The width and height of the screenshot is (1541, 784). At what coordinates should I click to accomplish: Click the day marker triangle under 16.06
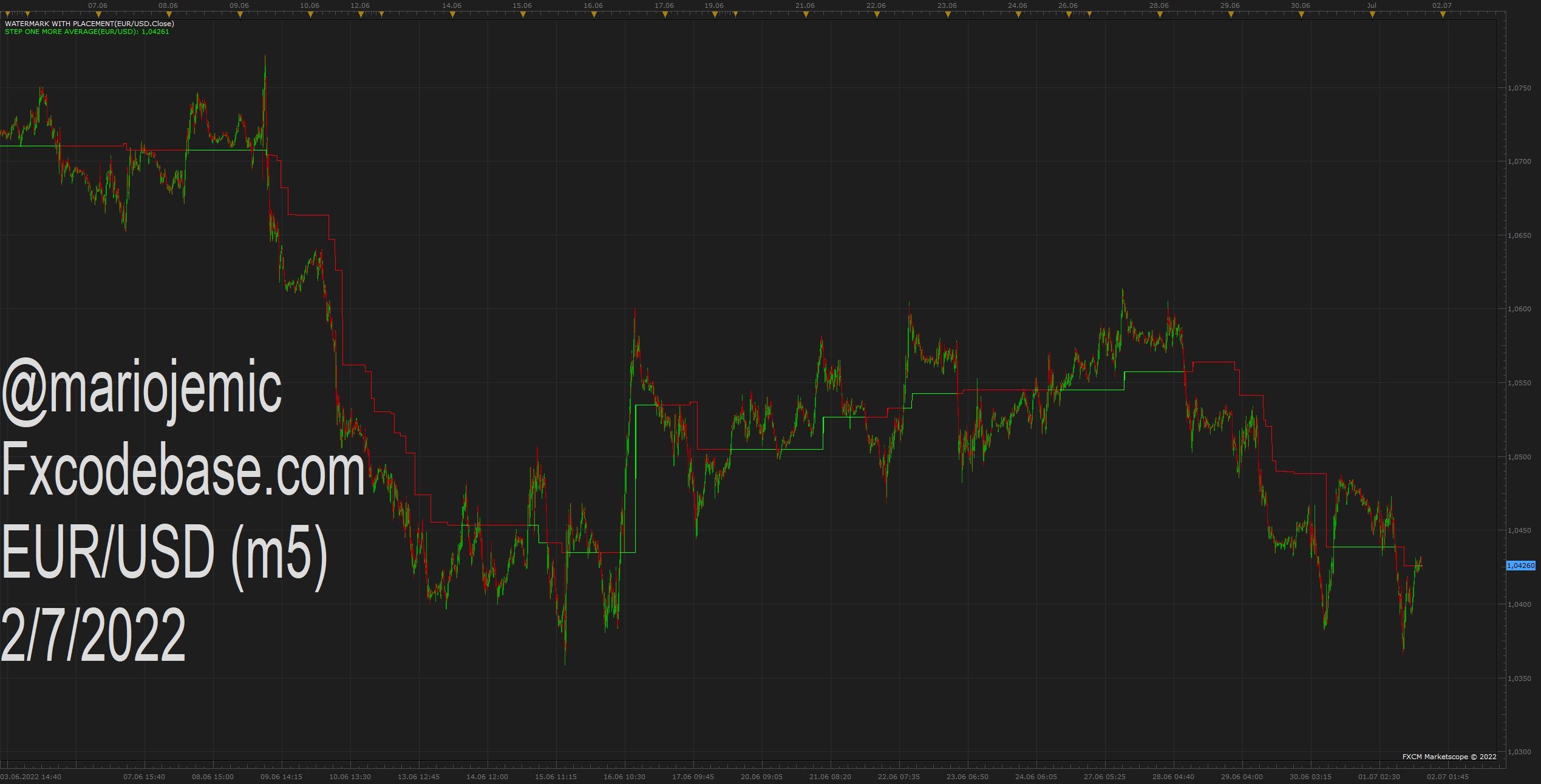[594, 15]
